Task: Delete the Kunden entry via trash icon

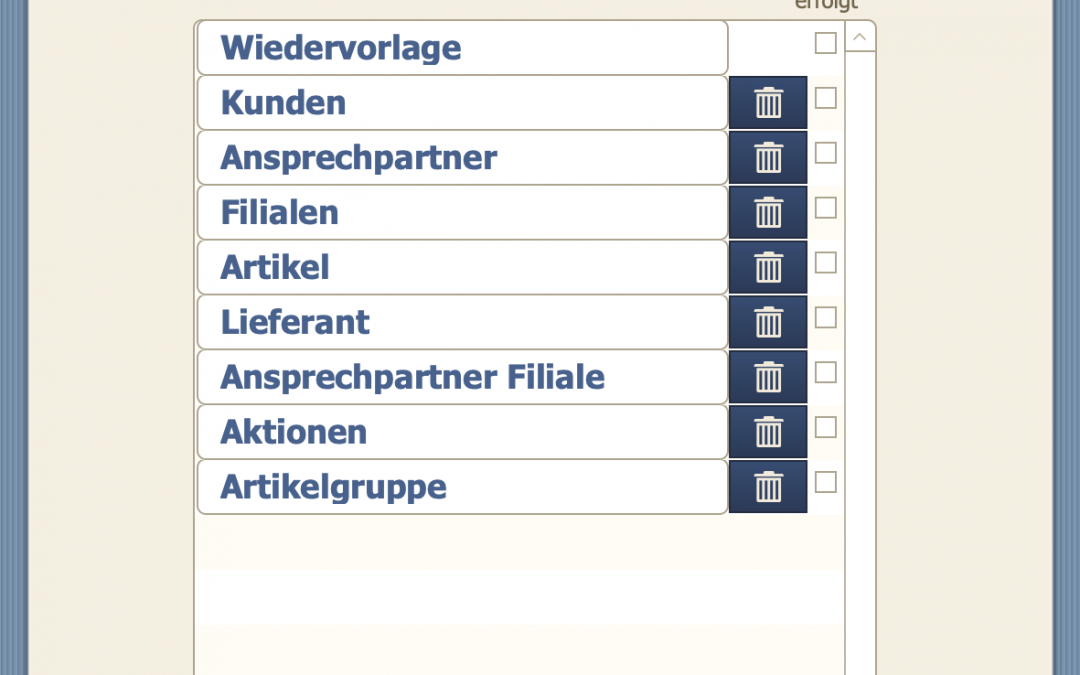Action: click(x=768, y=103)
